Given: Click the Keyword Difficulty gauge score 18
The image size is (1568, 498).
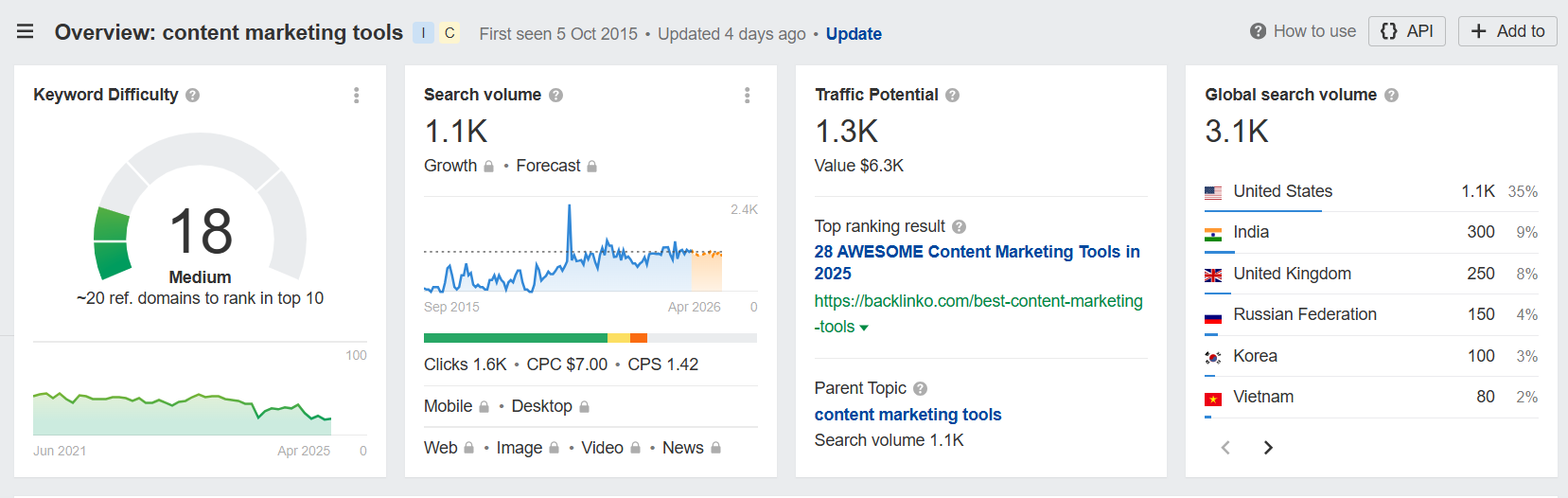Looking at the screenshot, I should tap(201, 231).
